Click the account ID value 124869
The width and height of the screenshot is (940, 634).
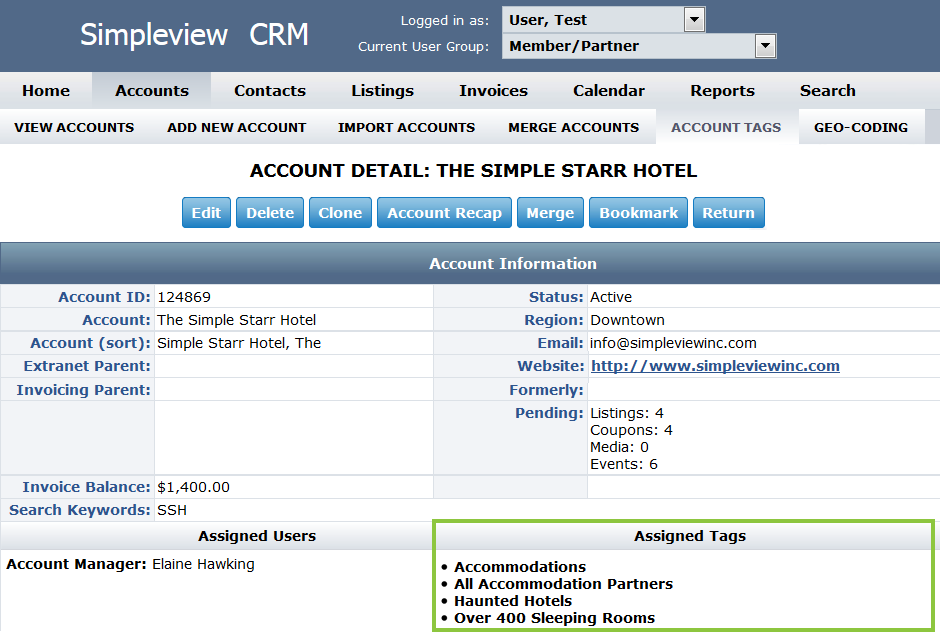(183, 297)
